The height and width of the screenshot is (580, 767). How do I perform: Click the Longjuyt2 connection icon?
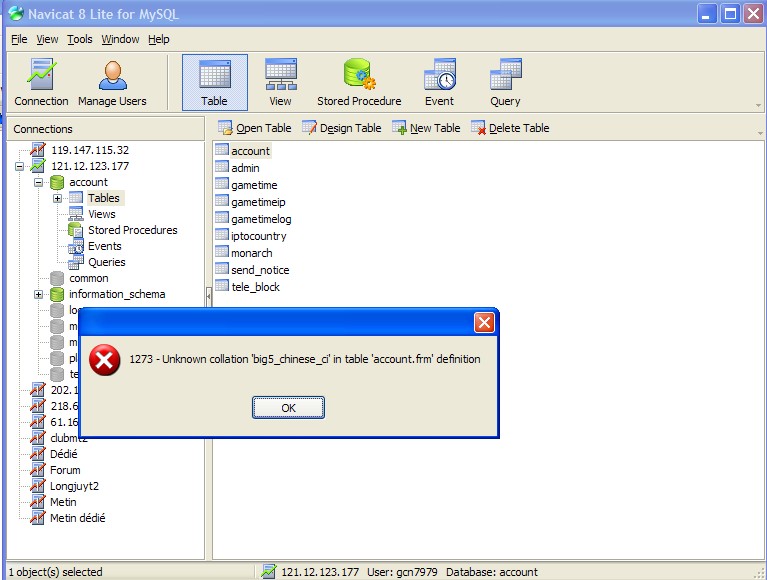[x=37, y=486]
